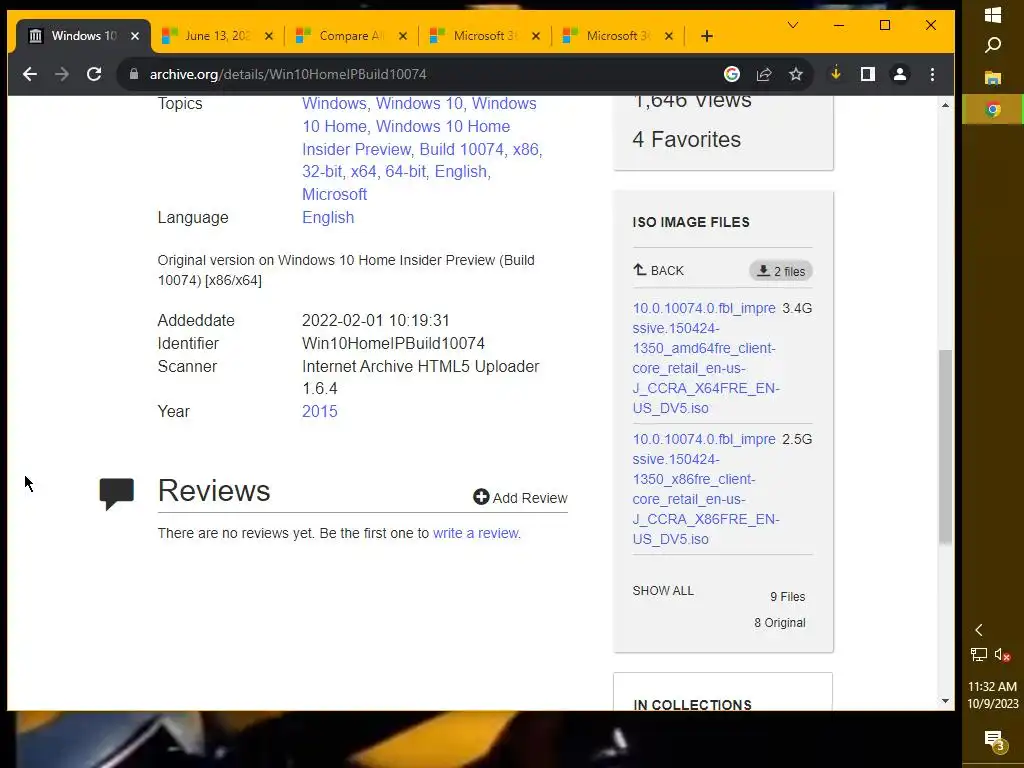Open the Build 10074 topic link
1024x768 pixels.
(462, 150)
